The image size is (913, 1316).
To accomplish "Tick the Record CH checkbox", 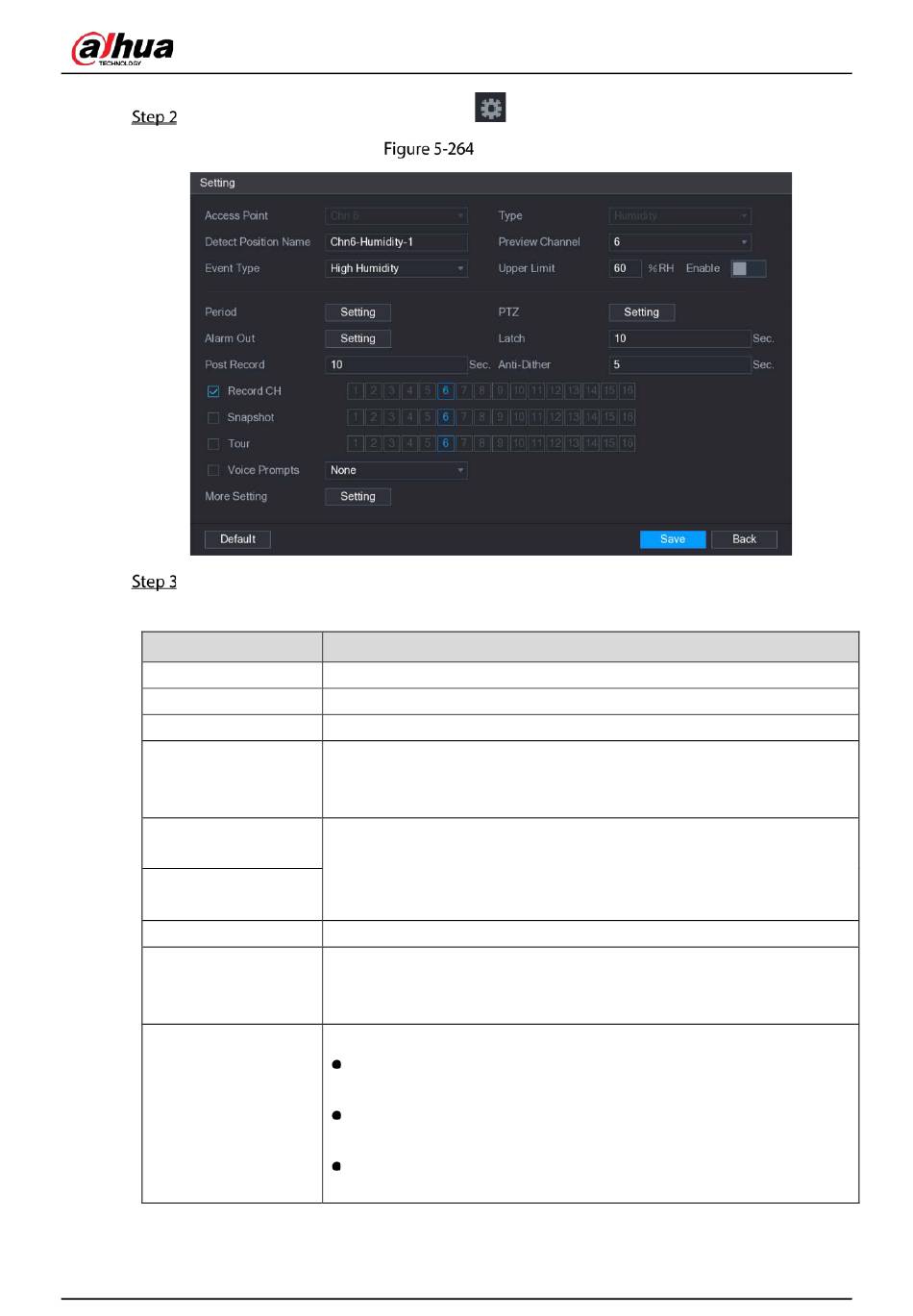I will click(x=213, y=391).
